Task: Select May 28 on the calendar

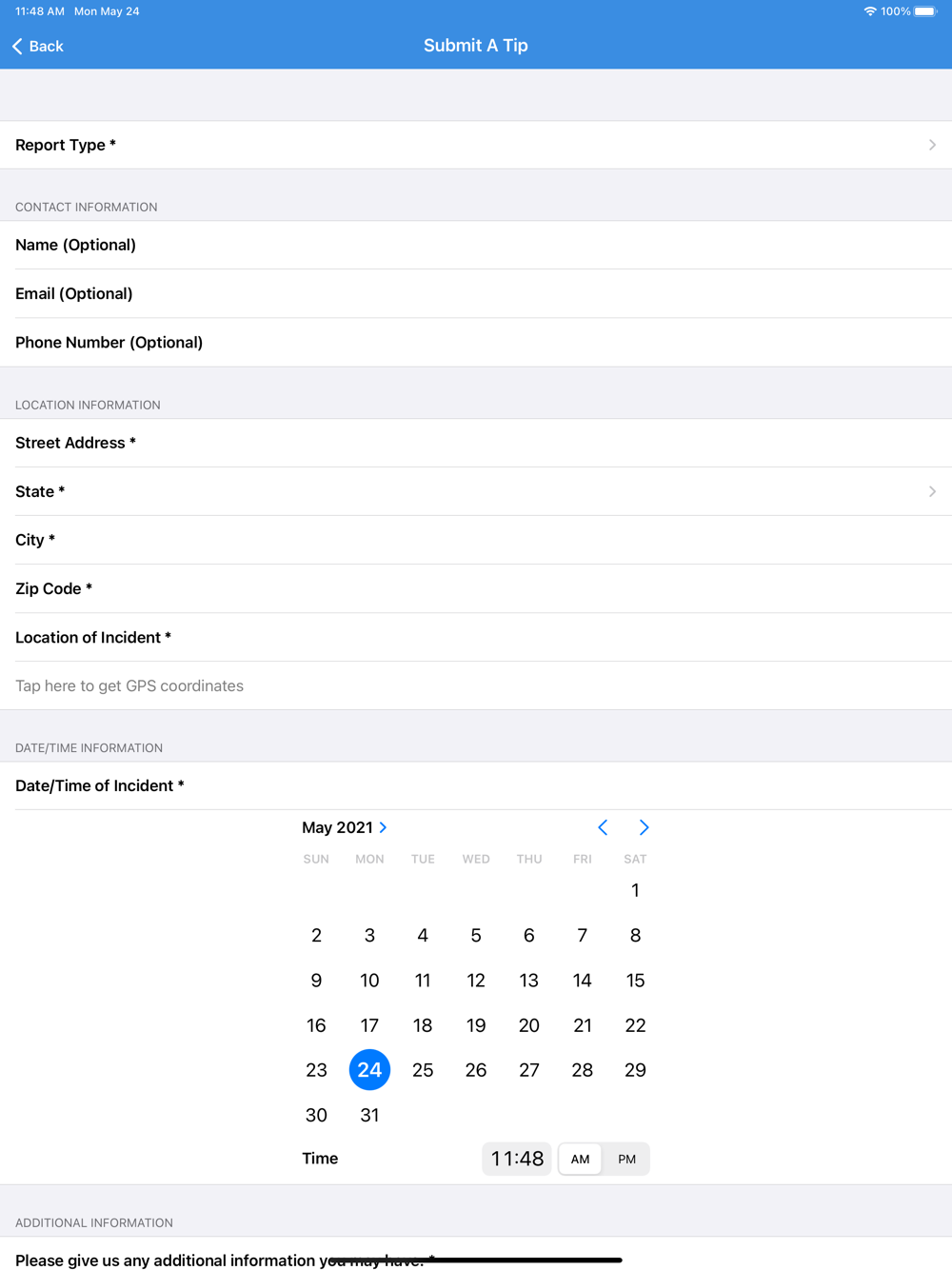Action: 583,1070
